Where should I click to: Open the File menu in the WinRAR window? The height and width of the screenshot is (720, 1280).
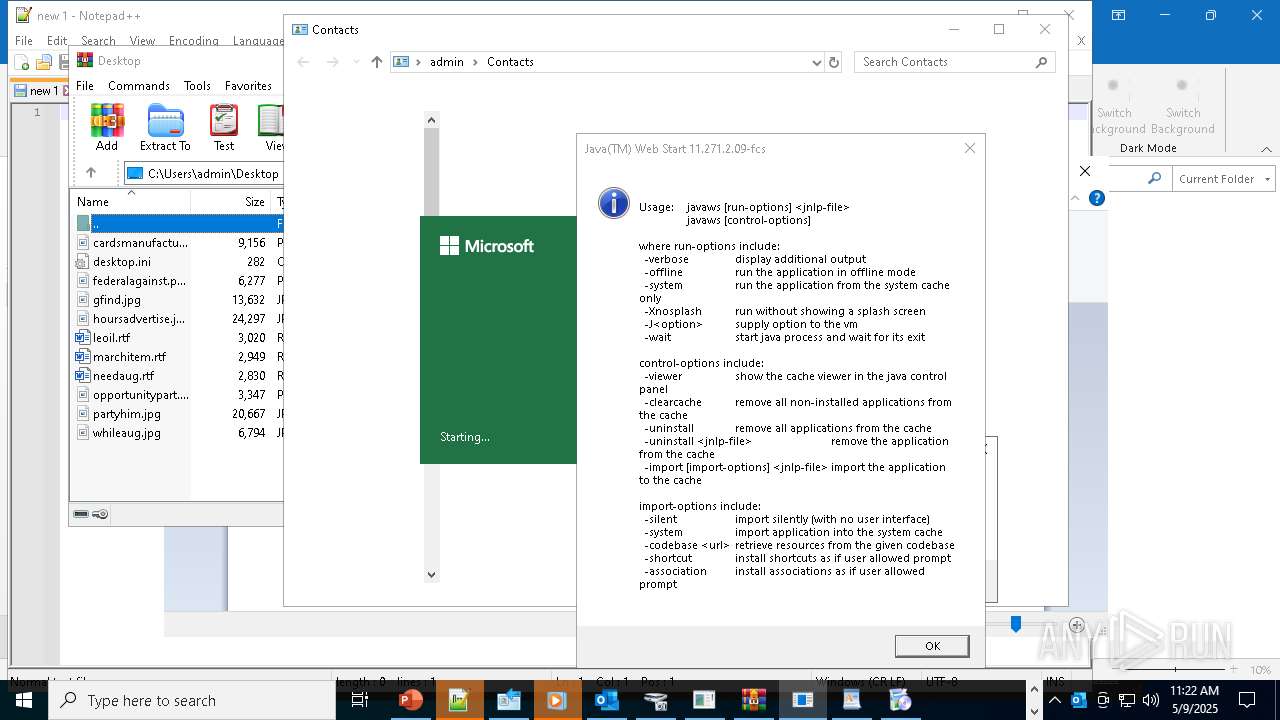click(85, 86)
